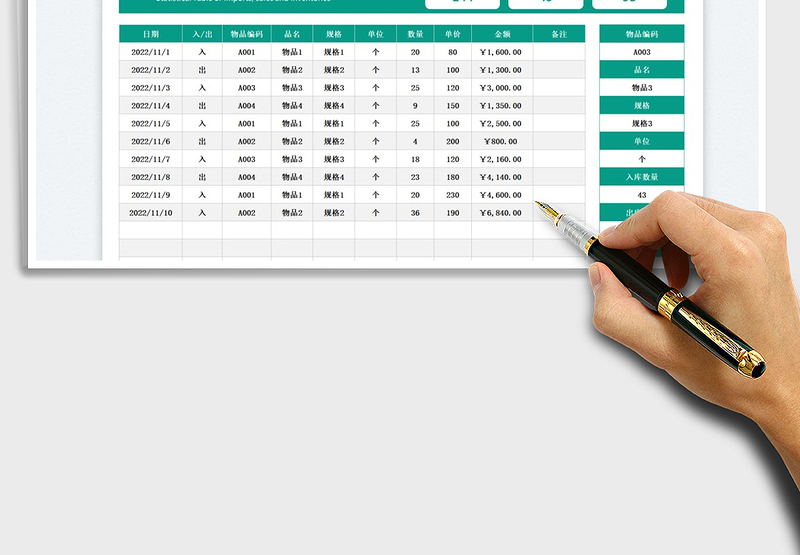
Task: Click the unit price cell showing 230
Action: point(453,195)
